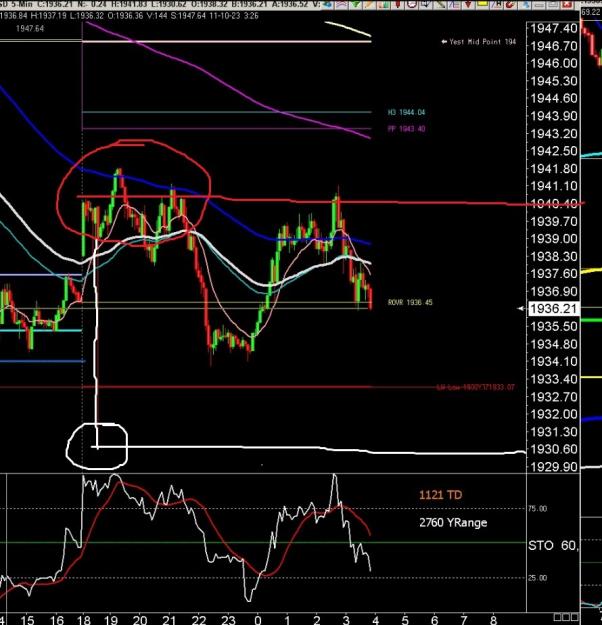The height and width of the screenshot is (625, 602).
Task: Click the 0 hour label on time axis
Action: (x=258, y=620)
